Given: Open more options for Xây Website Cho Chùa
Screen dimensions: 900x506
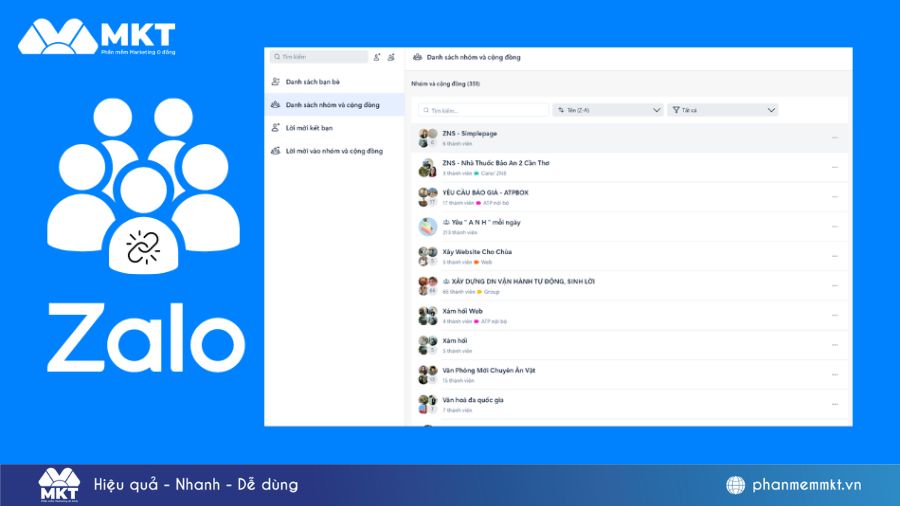Looking at the screenshot, I should tap(835, 256).
